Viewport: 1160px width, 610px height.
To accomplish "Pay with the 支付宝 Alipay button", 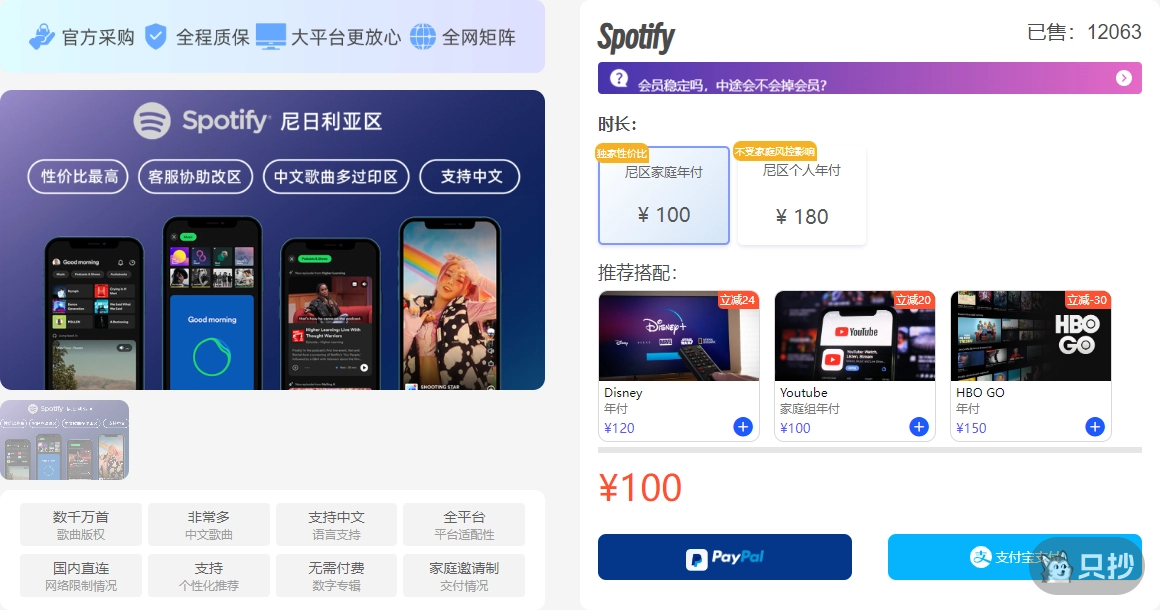I will pyautogui.click(x=1014, y=557).
